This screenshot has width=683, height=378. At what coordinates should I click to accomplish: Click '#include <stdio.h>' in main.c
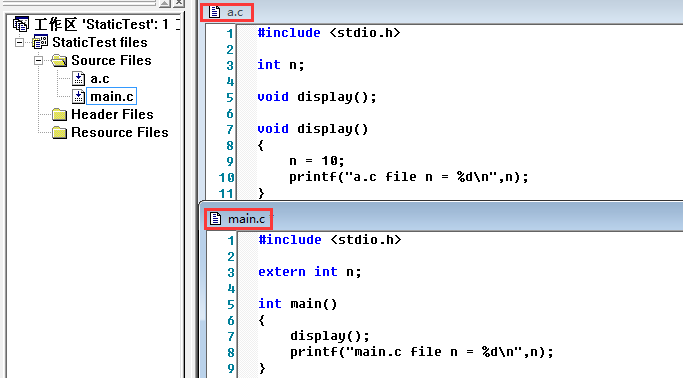click(x=330, y=240)
